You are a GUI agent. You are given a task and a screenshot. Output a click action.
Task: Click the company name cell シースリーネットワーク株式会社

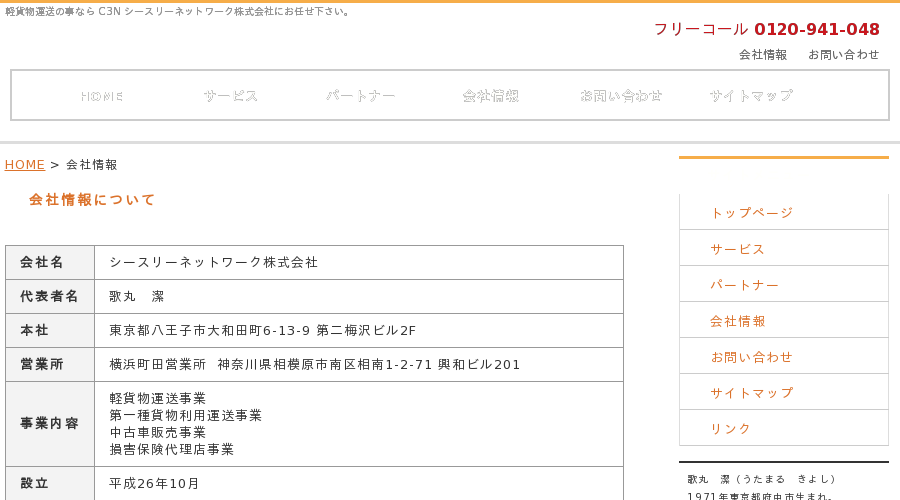click(359, 262)
